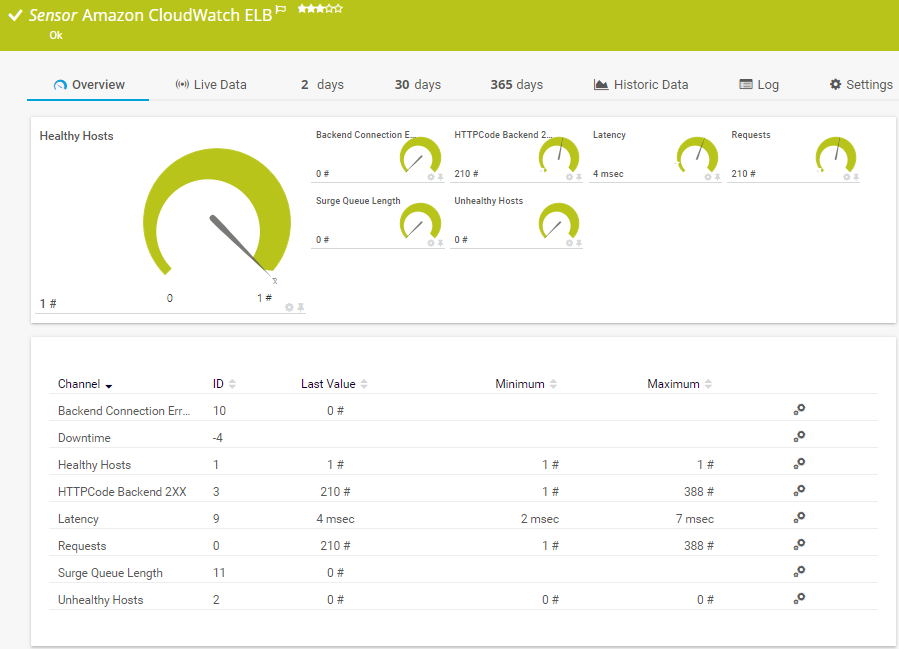Screen dimensions: 899x649
Task: Open gear icon on Requests gauge
Action: click(846, 177)
